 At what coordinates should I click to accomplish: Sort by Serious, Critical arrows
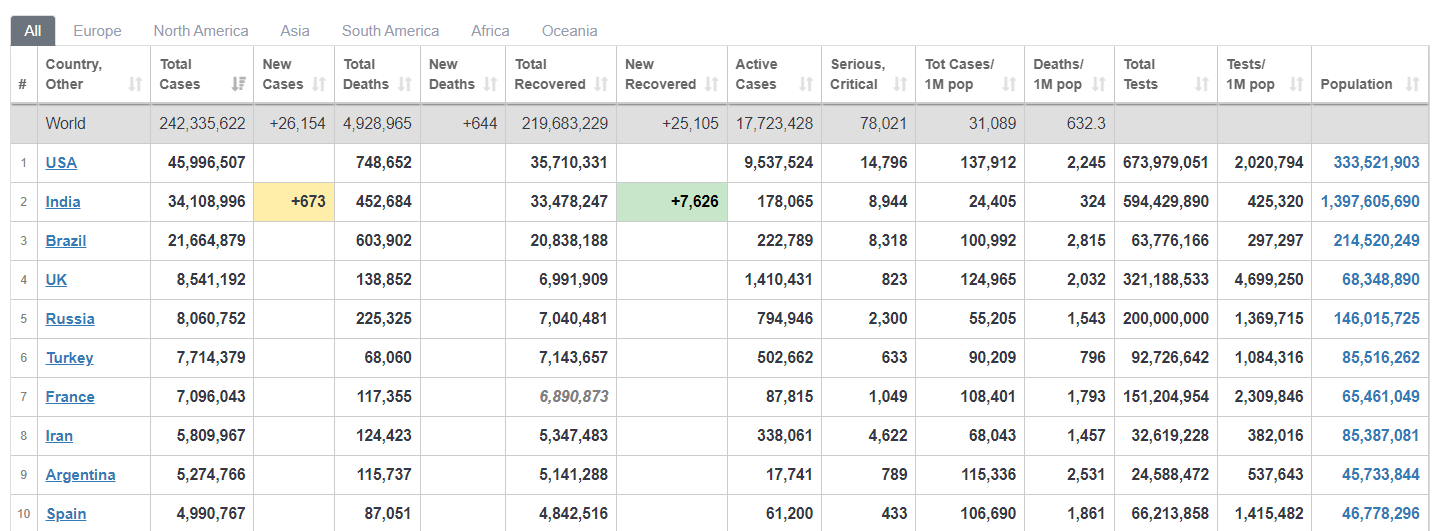pos(901,85)
